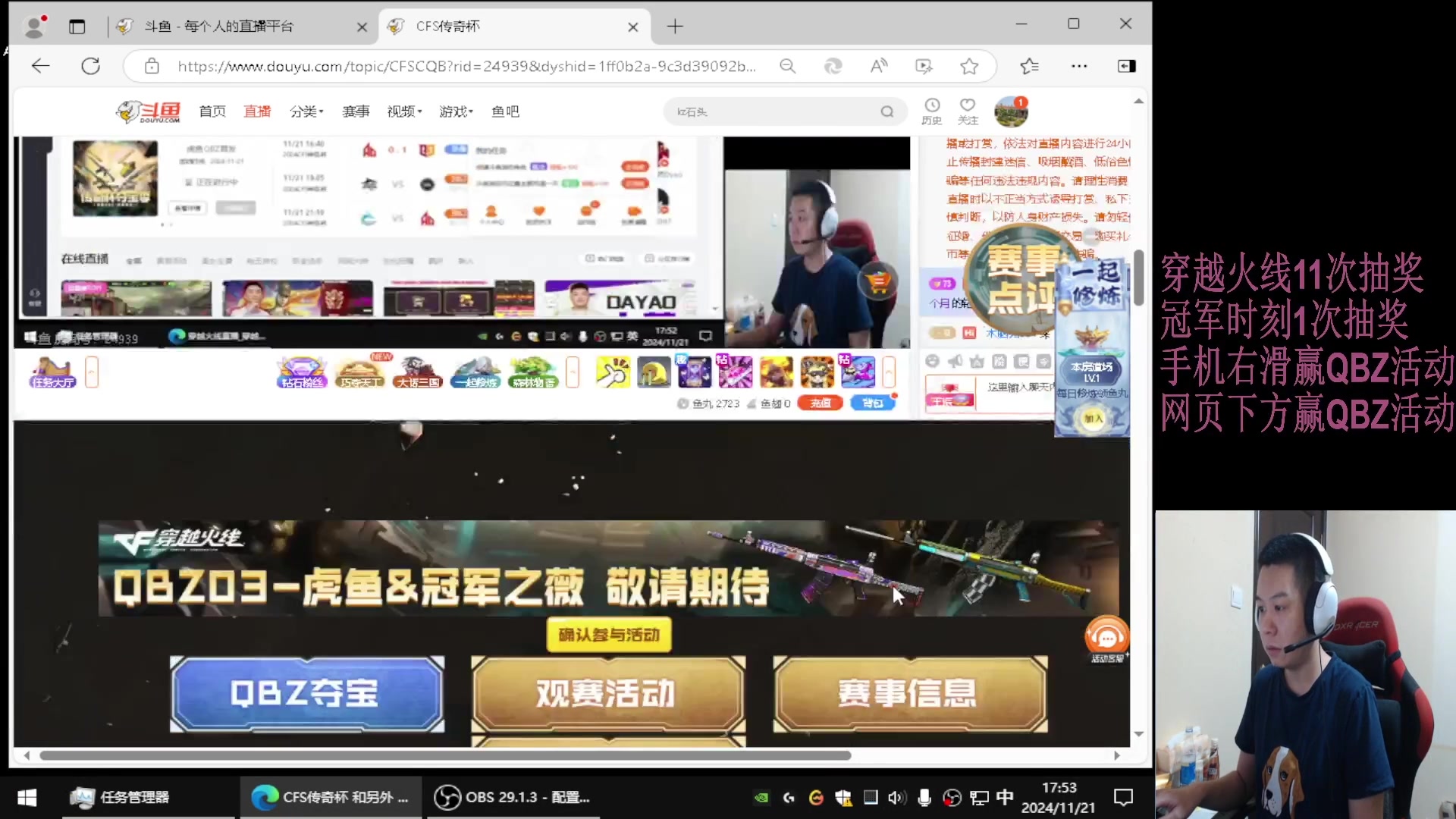Click the shopping cart icon on video
The width and height of the screenshot is (1456, 819).
tap(879, 282)
